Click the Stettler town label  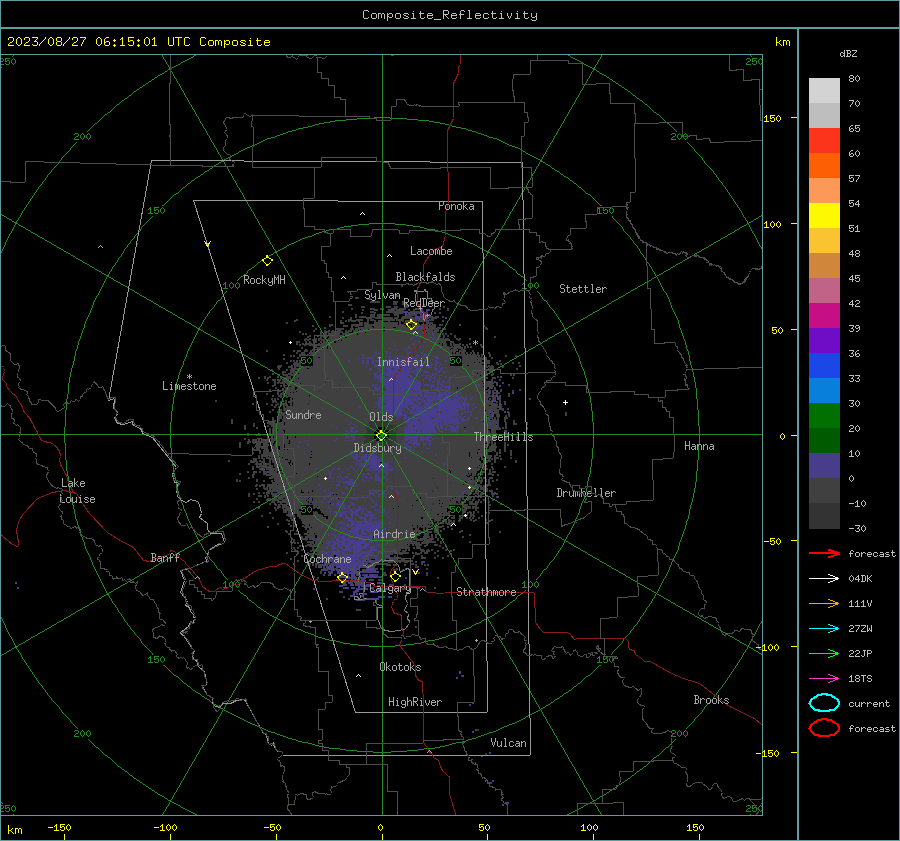pos(583,289)
